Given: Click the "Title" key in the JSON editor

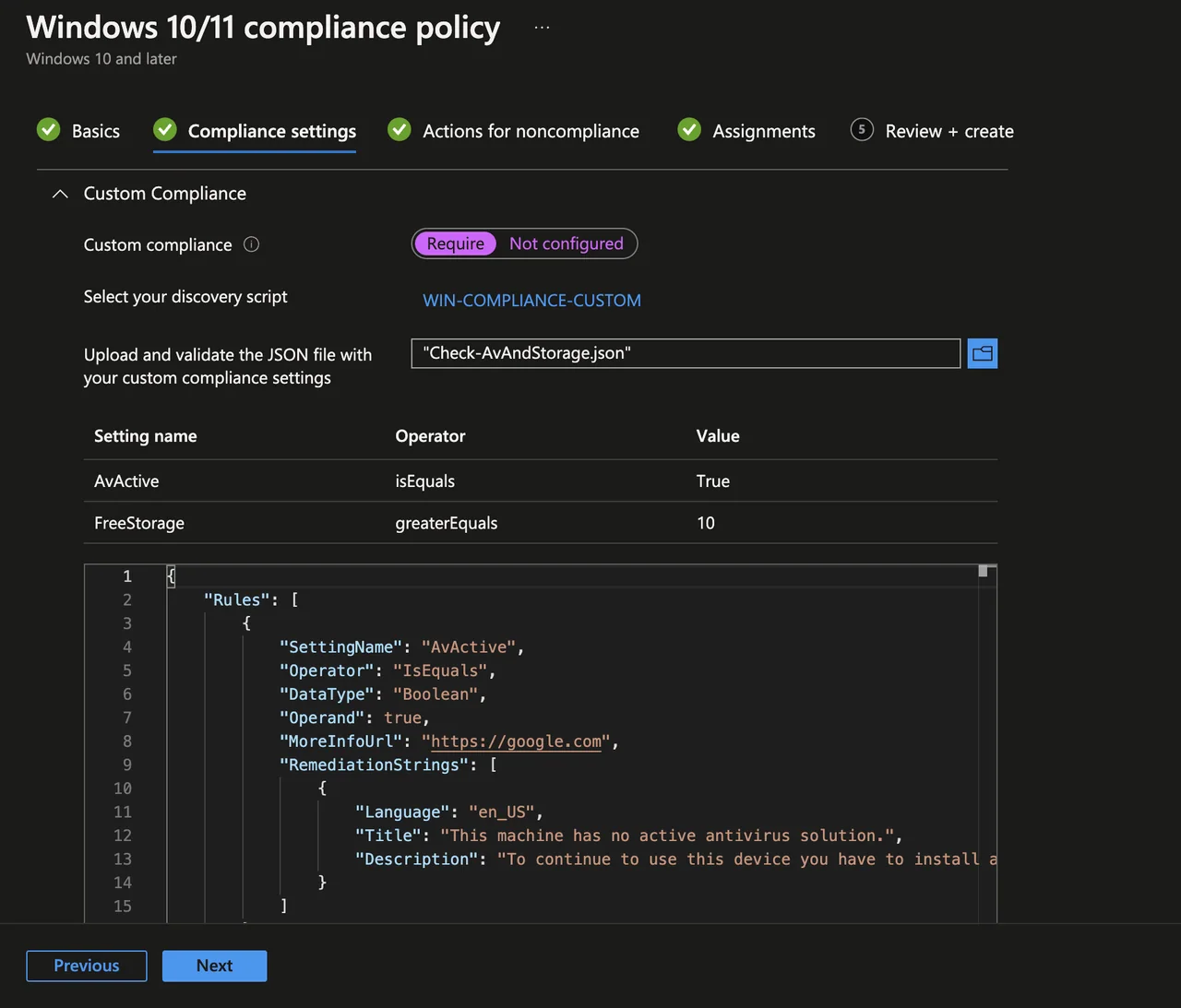Looking at the screenshot, I should 388,836.
